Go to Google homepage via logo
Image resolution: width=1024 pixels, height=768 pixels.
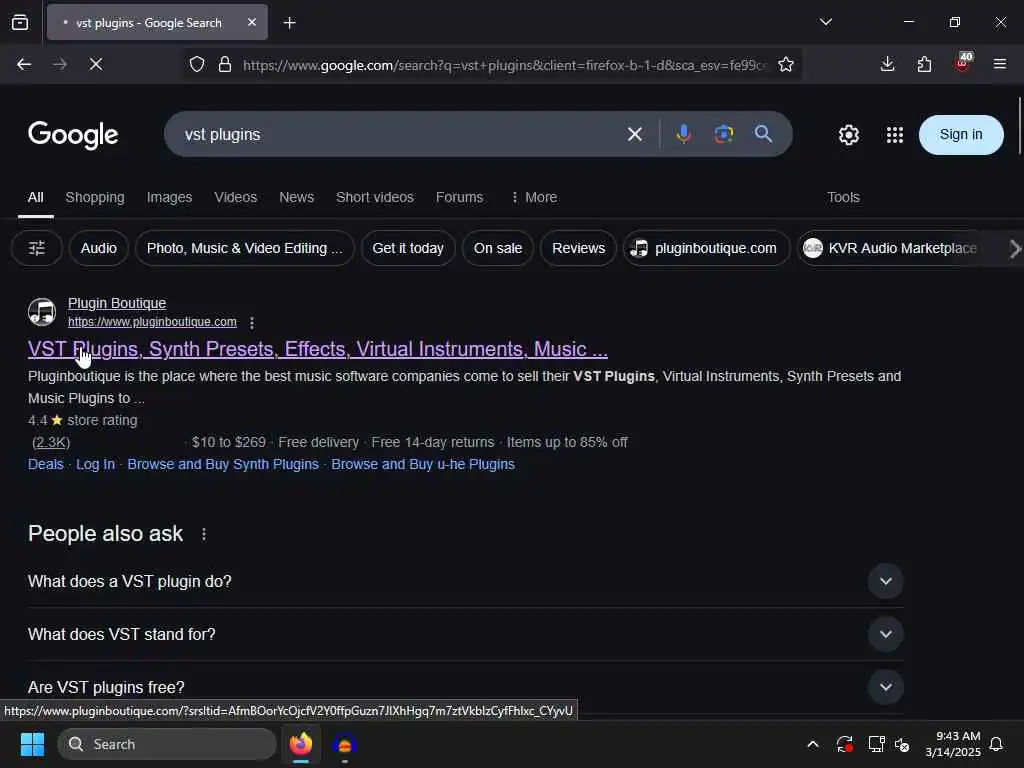(x=73, y=135)
